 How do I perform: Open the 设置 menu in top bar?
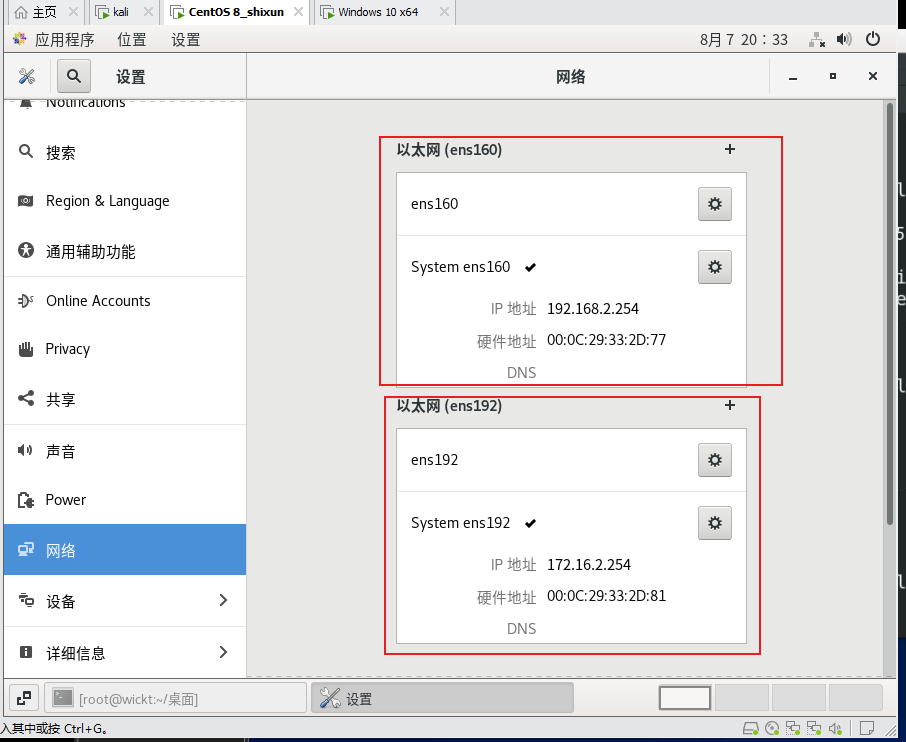point(185,39)
